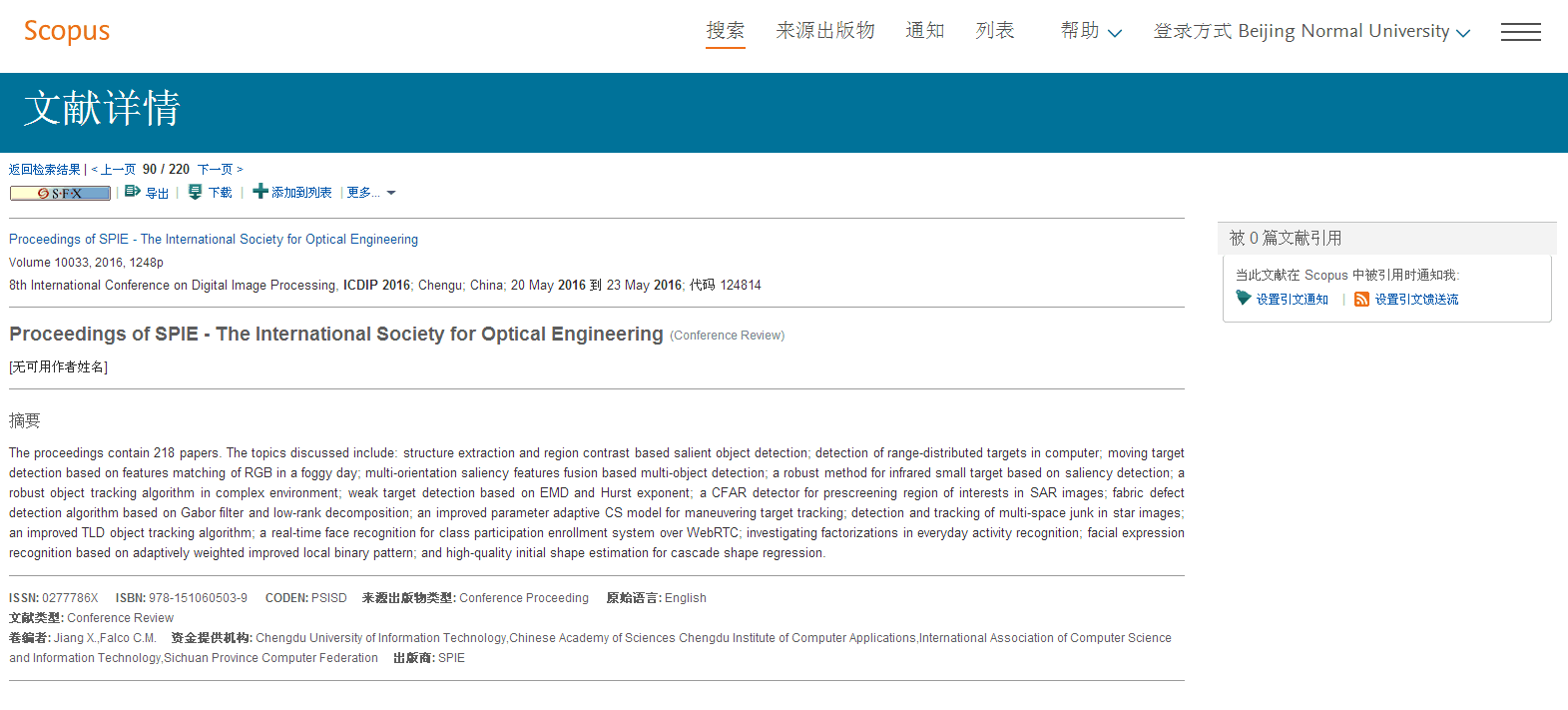The width and height of the screenshot is (1568, 710).
Task: Click the RSS feed icon
Action: point(1361,299)
